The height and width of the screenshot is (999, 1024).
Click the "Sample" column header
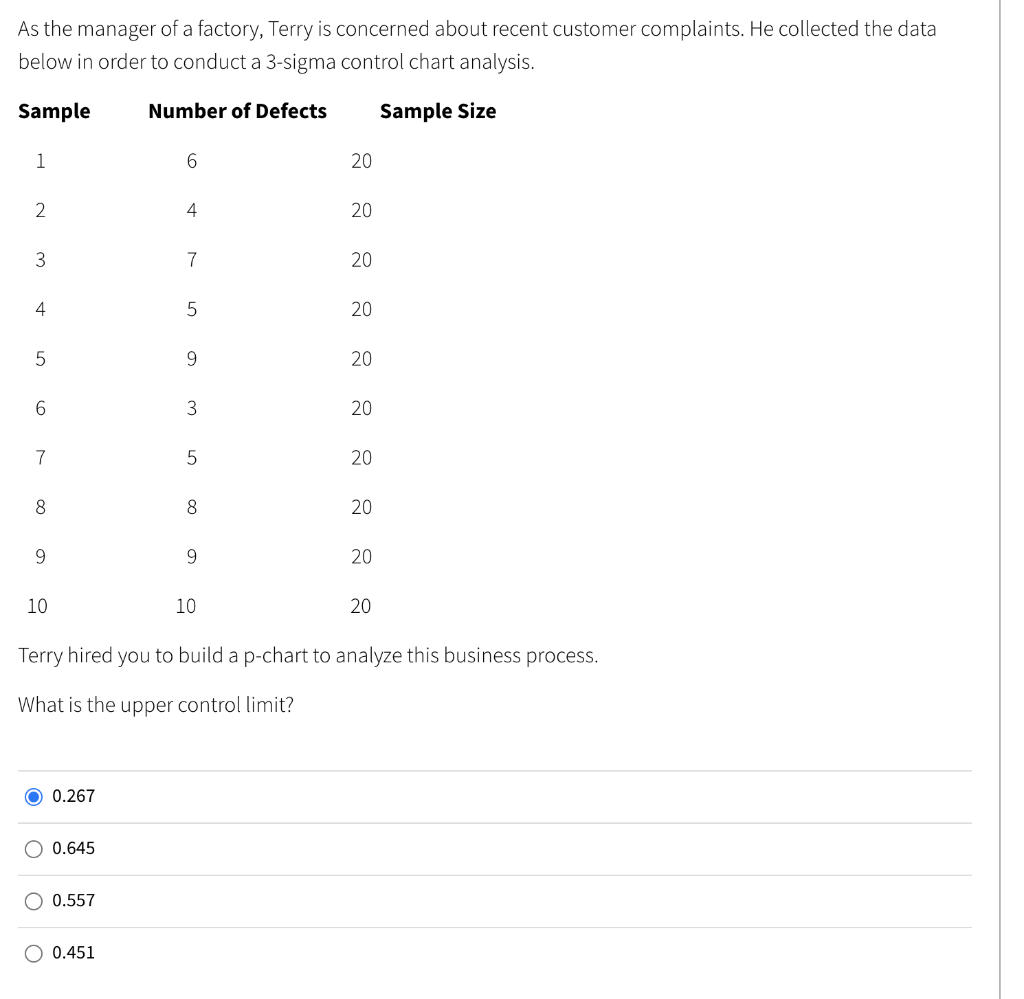tap(54, 111)
